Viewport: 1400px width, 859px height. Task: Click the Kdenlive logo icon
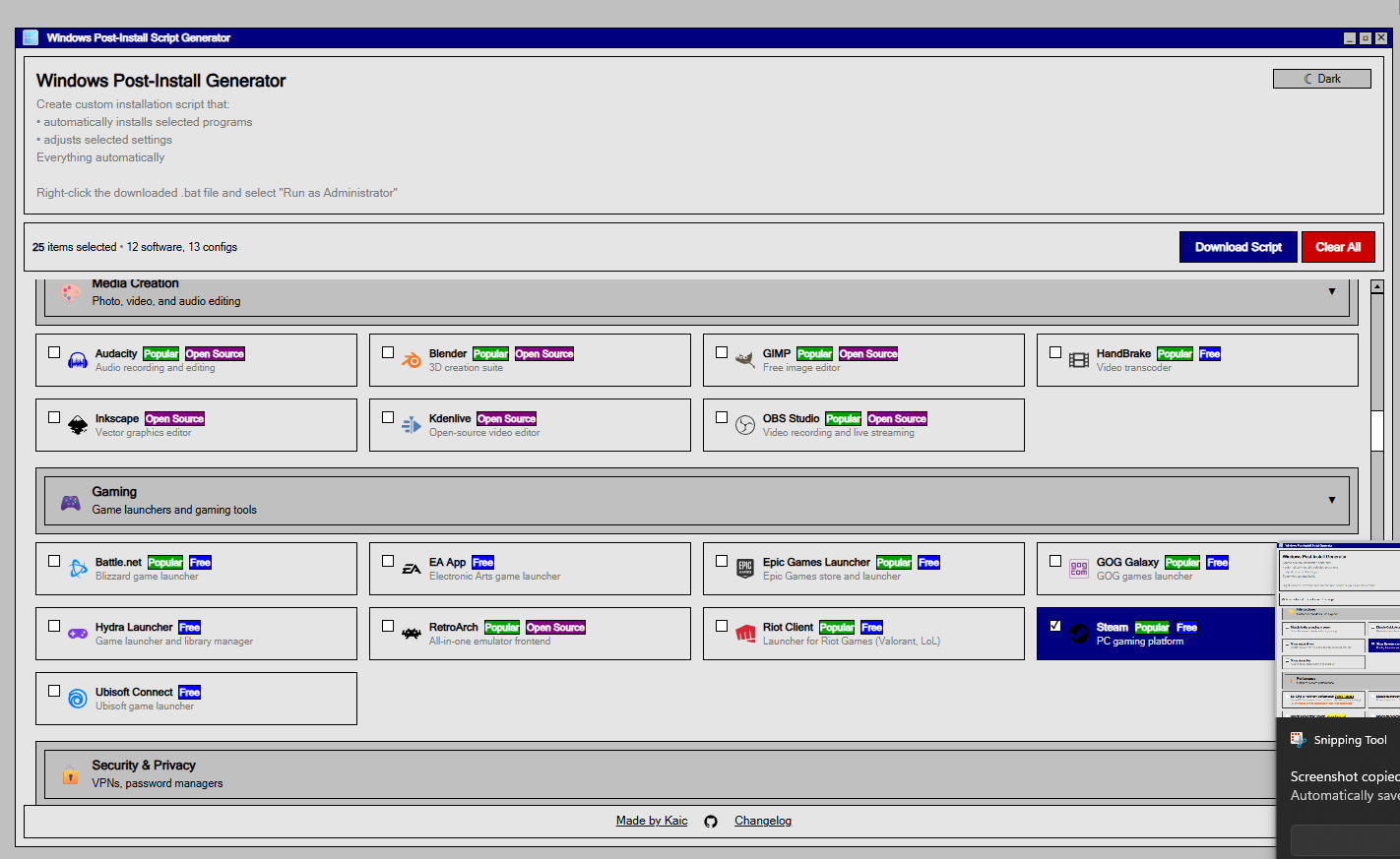pyautogui.click(x=412, y=426)
